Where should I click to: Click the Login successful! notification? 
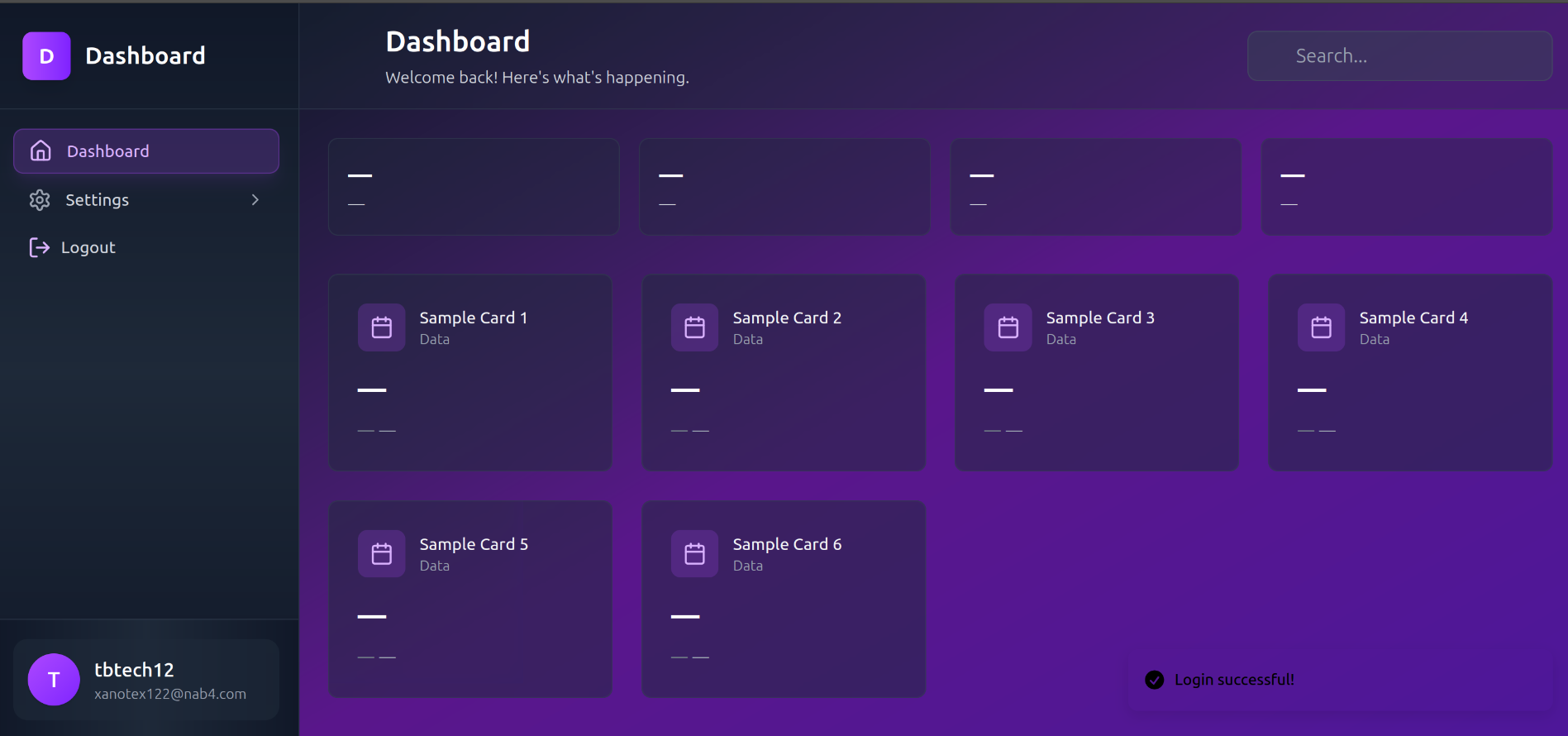pos(1341,680)
